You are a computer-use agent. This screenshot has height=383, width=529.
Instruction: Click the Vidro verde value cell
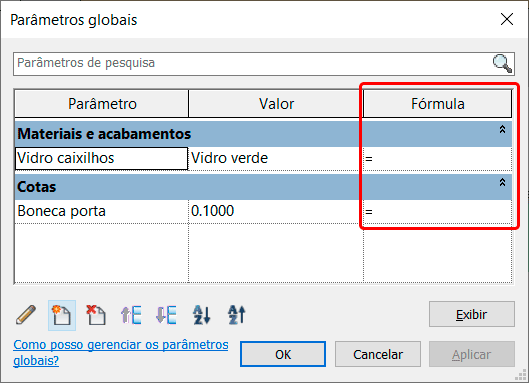pyautogui.click(x=276, y=158)
